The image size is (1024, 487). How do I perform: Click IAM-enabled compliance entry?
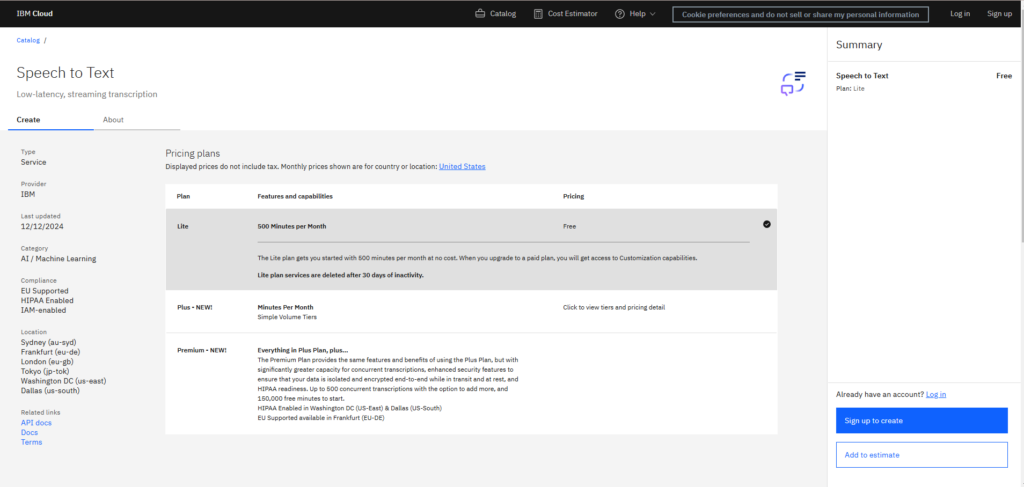[43, 310]
